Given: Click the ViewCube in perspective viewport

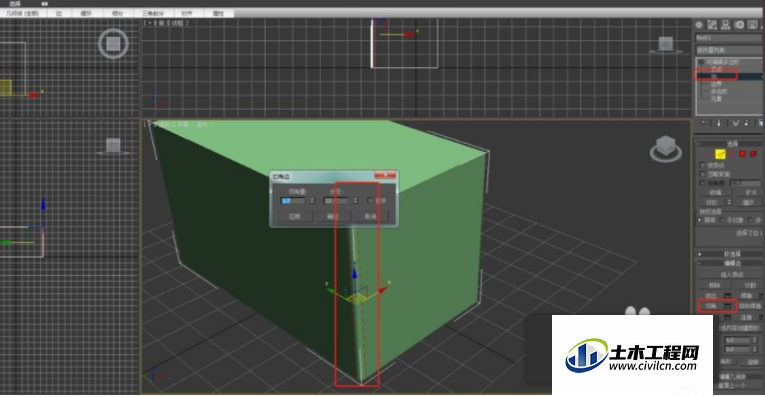Looking at the screenshot, I should pyautogui.click(x=665, y=148).
